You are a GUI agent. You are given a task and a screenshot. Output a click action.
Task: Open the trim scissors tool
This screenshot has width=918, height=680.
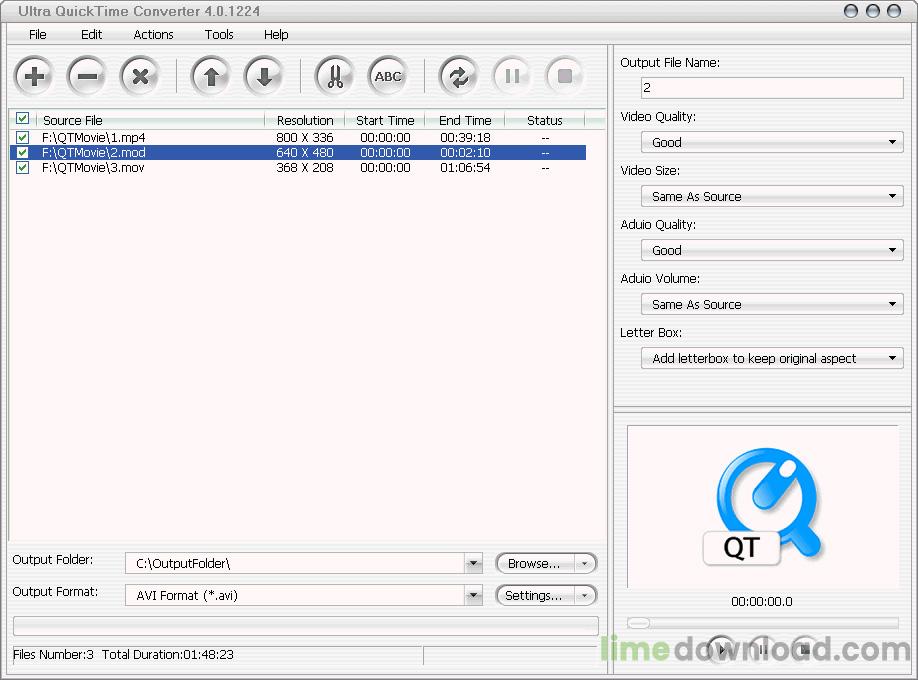coord(334,76)
